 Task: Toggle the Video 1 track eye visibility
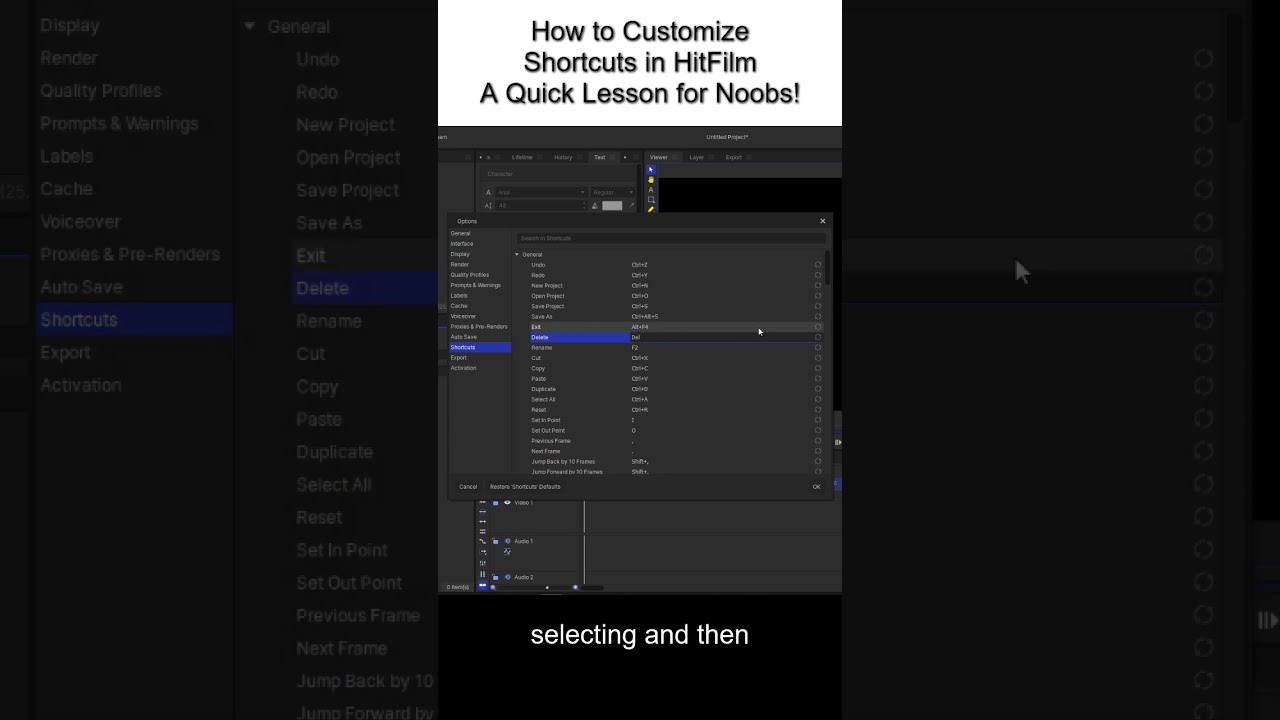[x=507, y=503]
